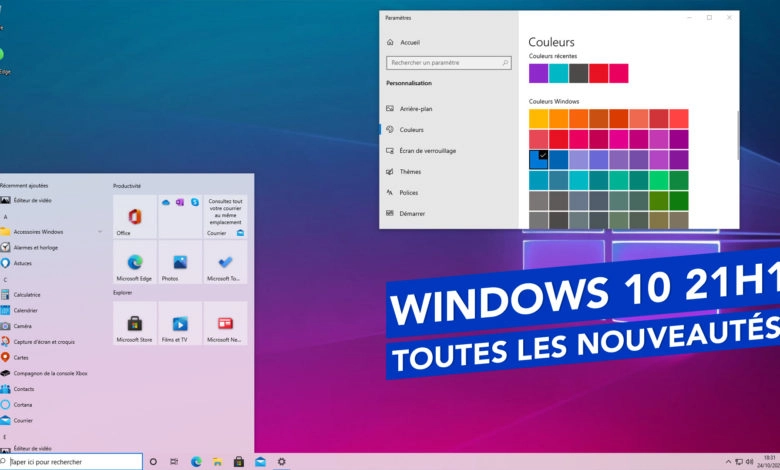Open the Photos tile

point(180,262)
